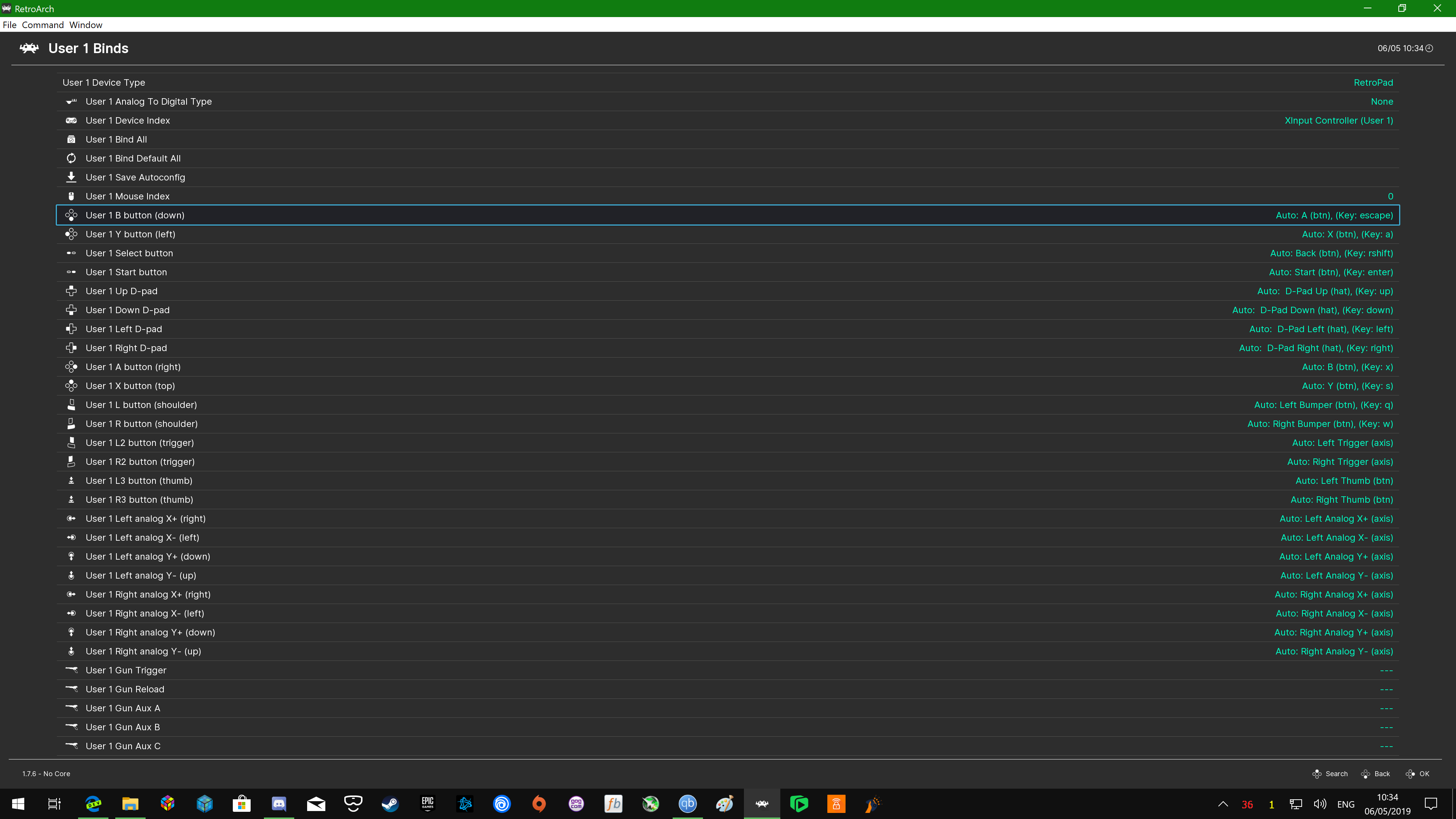This screenshot has width=1456, height=819.
Task: Click the OK hint in the footer
Action: (x=1418, y=774)
